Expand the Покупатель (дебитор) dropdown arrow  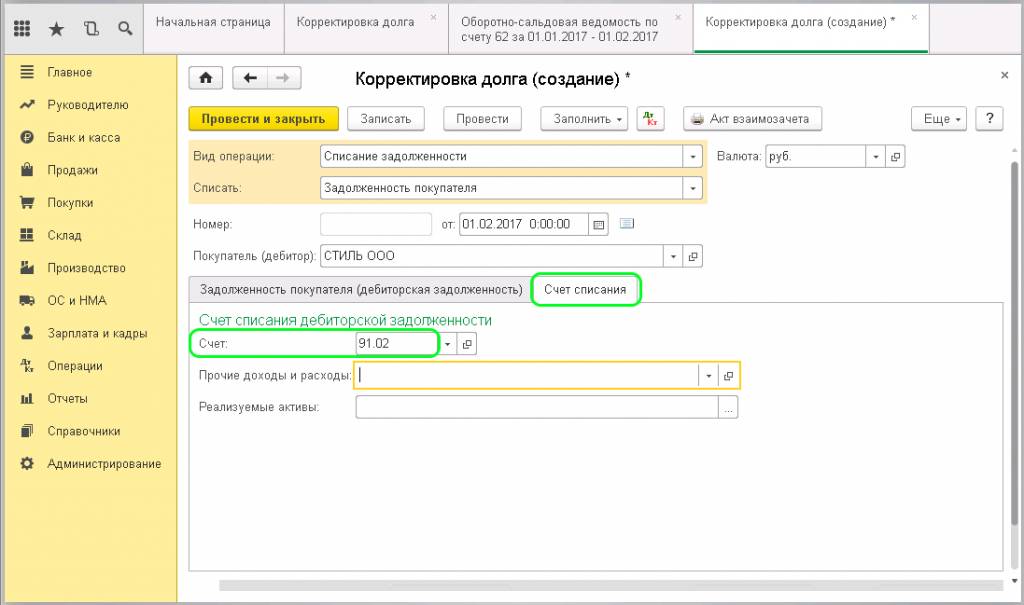(x=673, y=256)
